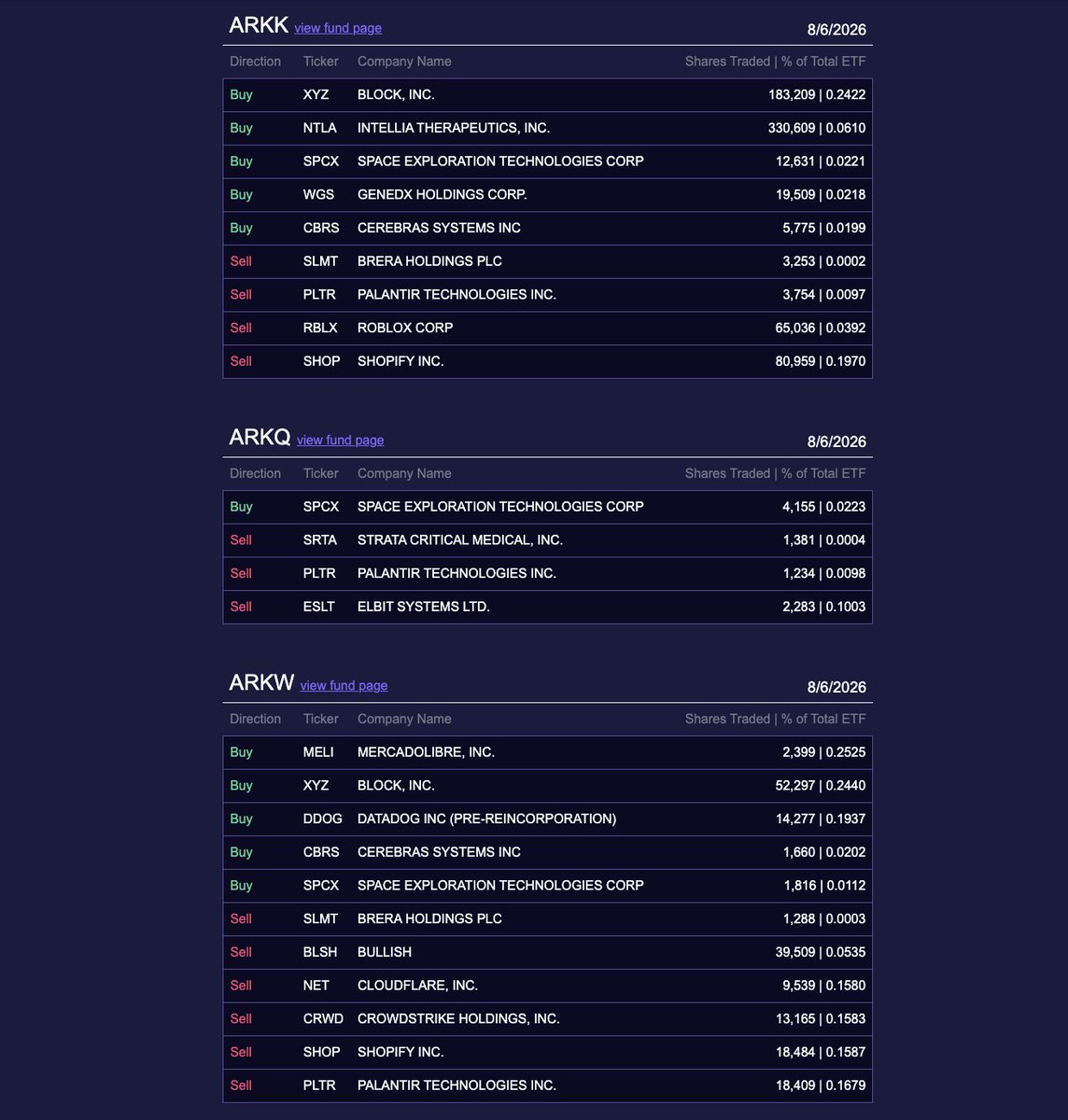Screen dimensions: 1068x1120
Task: Select the CRWD CrowdStrike Holdings row
Action: coord(547,1019)
